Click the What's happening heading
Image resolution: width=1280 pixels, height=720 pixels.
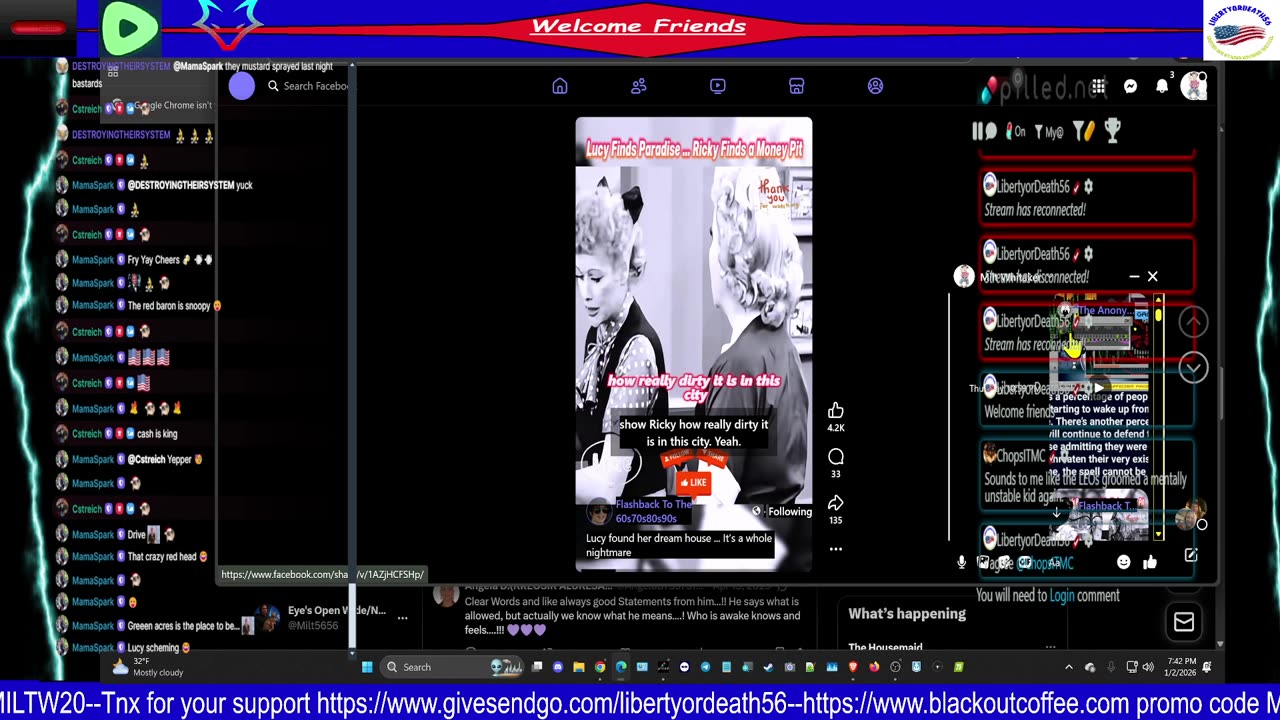pos(907,614)
